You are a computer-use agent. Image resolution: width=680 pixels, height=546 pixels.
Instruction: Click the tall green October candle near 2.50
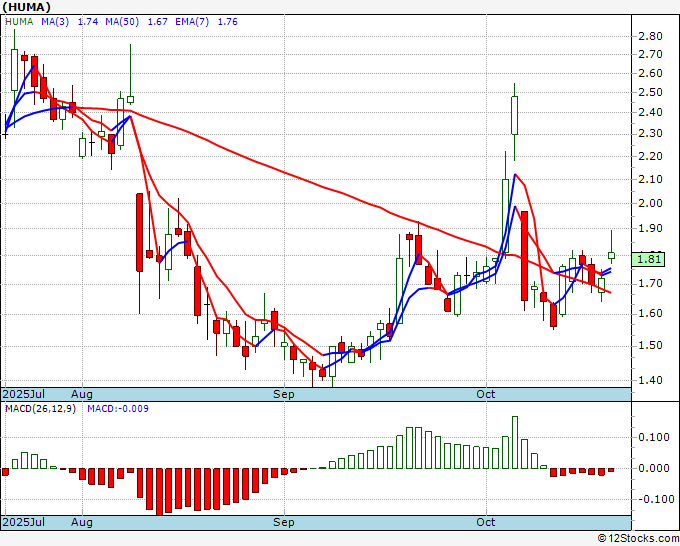pyautogui.click(x=515, y=115)
